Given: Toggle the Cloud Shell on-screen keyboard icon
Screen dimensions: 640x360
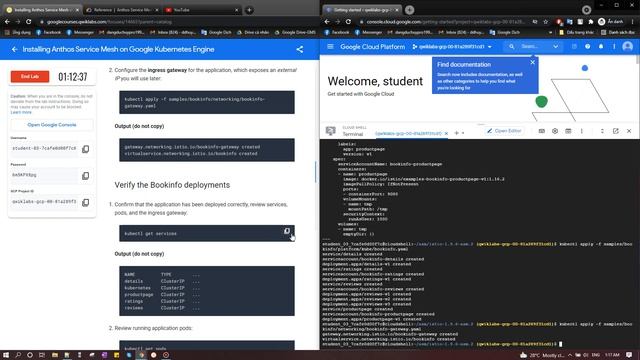Looking at the screenshot, I should (542, 131).
